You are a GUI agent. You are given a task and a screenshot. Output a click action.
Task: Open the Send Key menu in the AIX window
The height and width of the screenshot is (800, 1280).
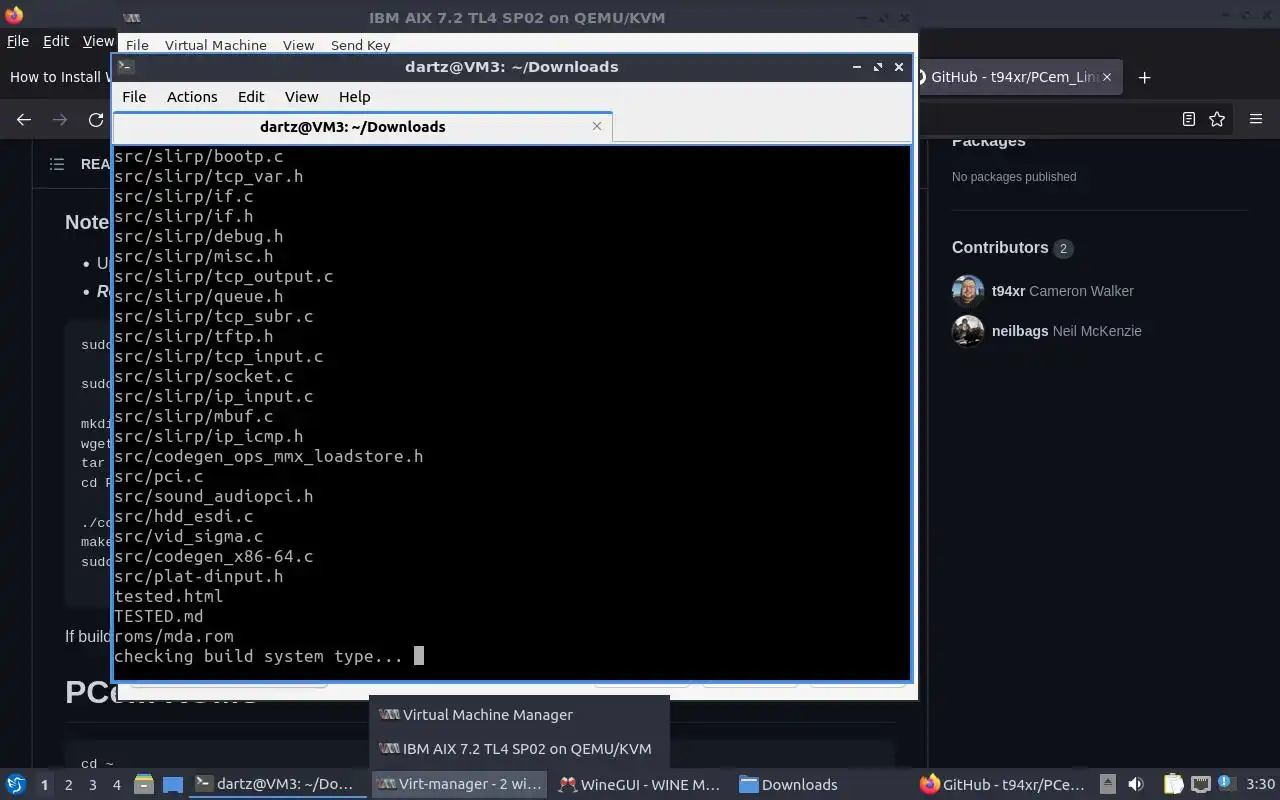[x=360, y=45]
